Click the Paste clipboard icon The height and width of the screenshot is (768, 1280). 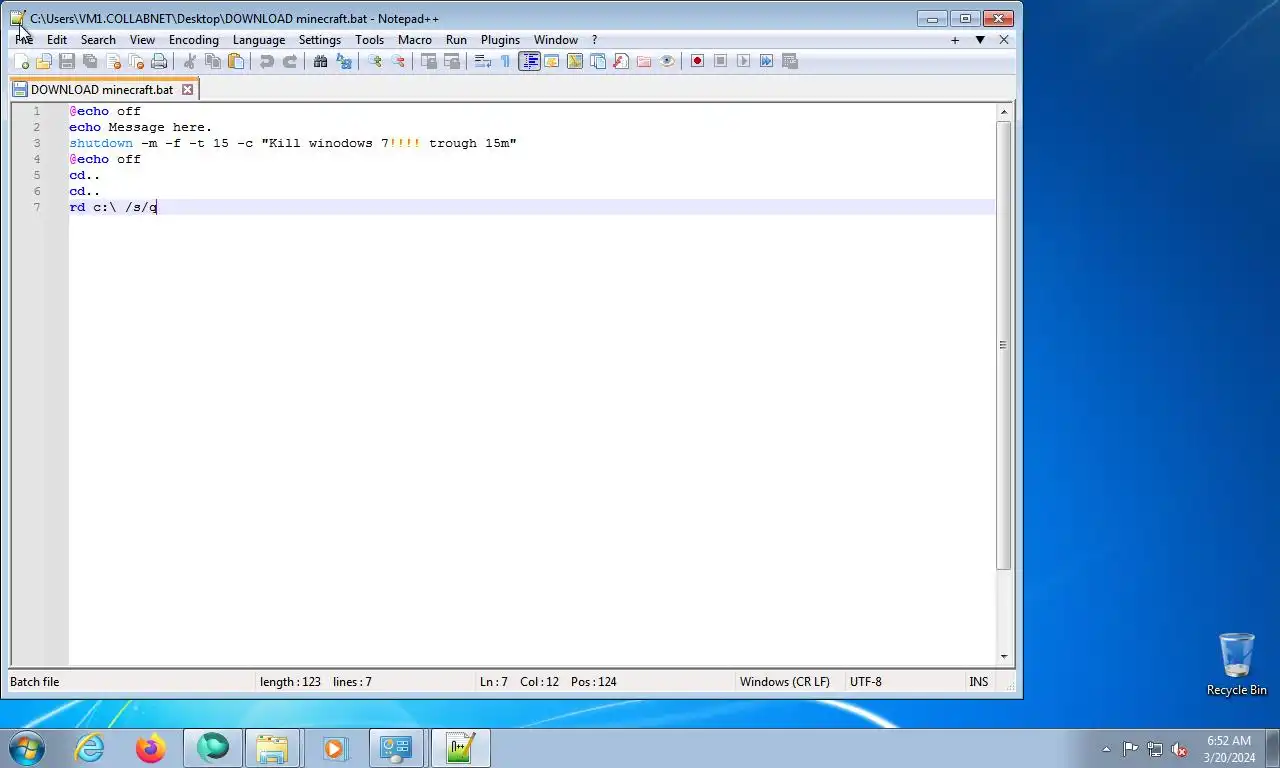236,61
